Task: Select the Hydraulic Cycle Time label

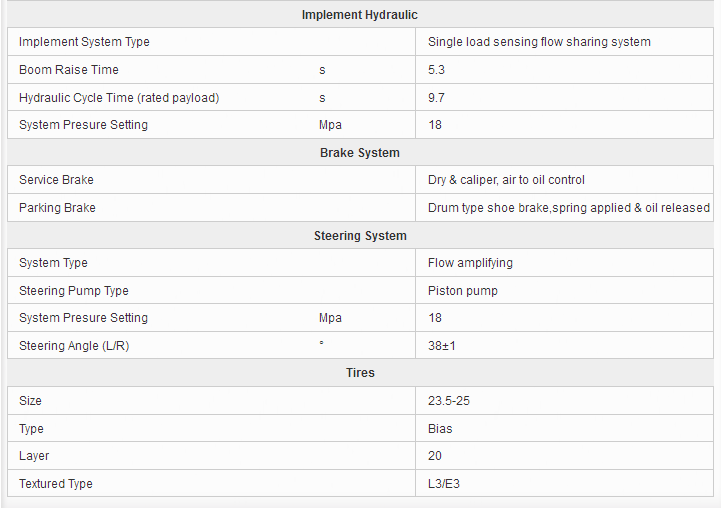Action: 119,97
